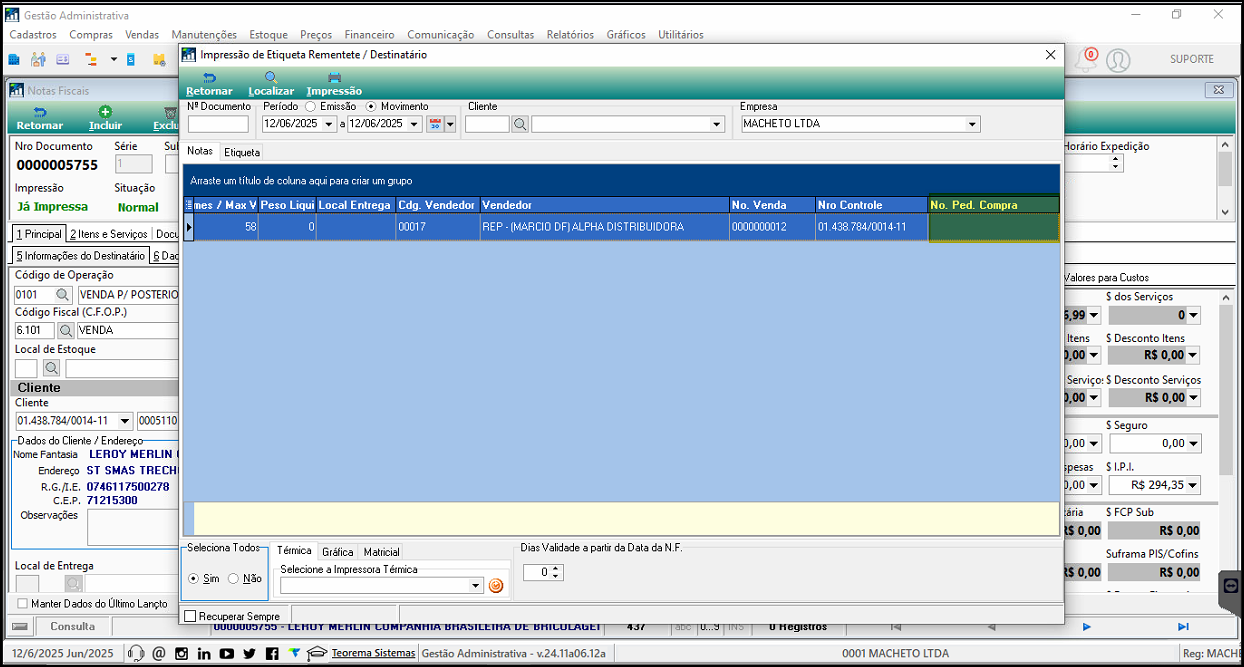Image resolution: width=1244 pixels, height=667 pixels.
Task: Switch to the Matricial printer tab
Action: pos(381,552)
